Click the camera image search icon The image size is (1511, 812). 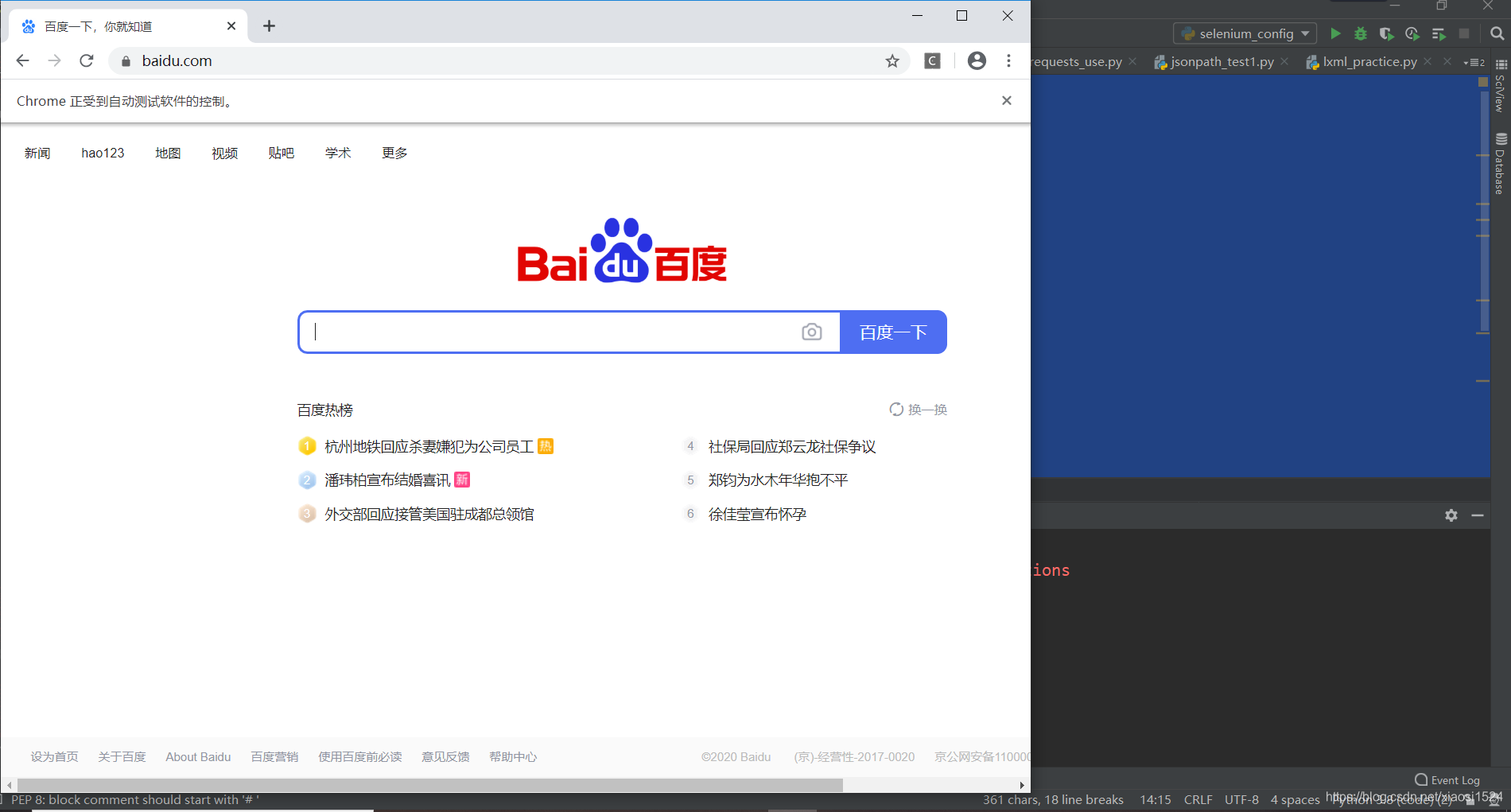pos(811,332)
